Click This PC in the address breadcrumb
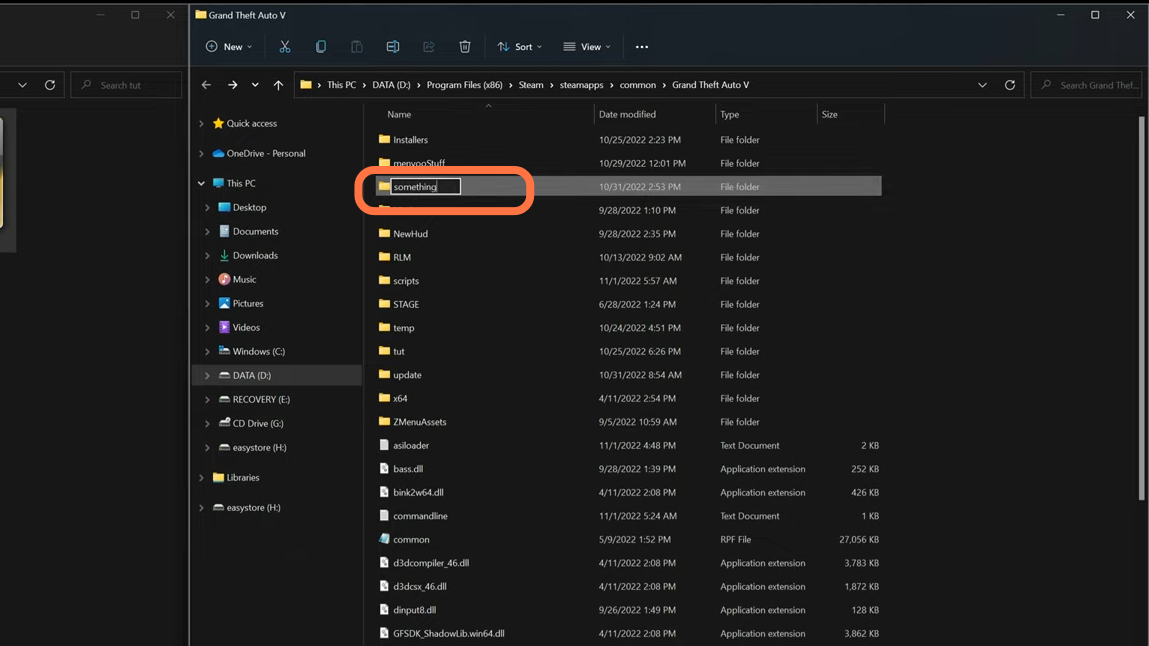This screenshot has width=1149, height=646. 341,85
